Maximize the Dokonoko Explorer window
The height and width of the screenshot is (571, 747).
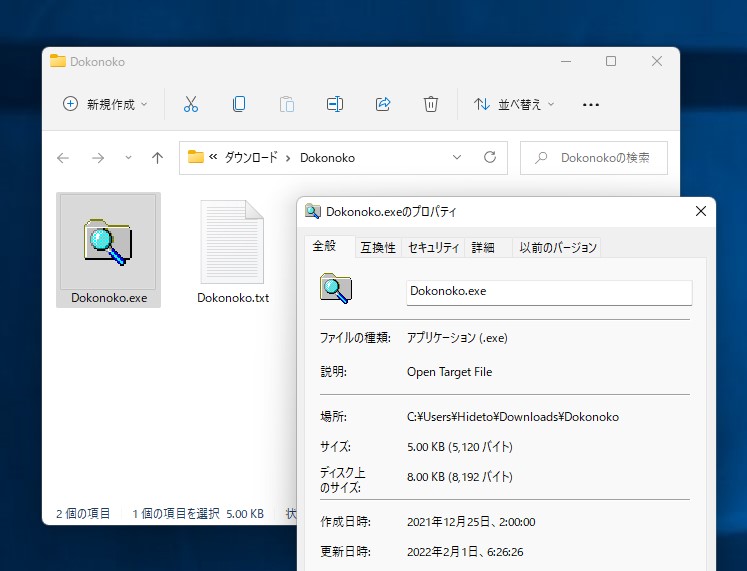(611, 61)
